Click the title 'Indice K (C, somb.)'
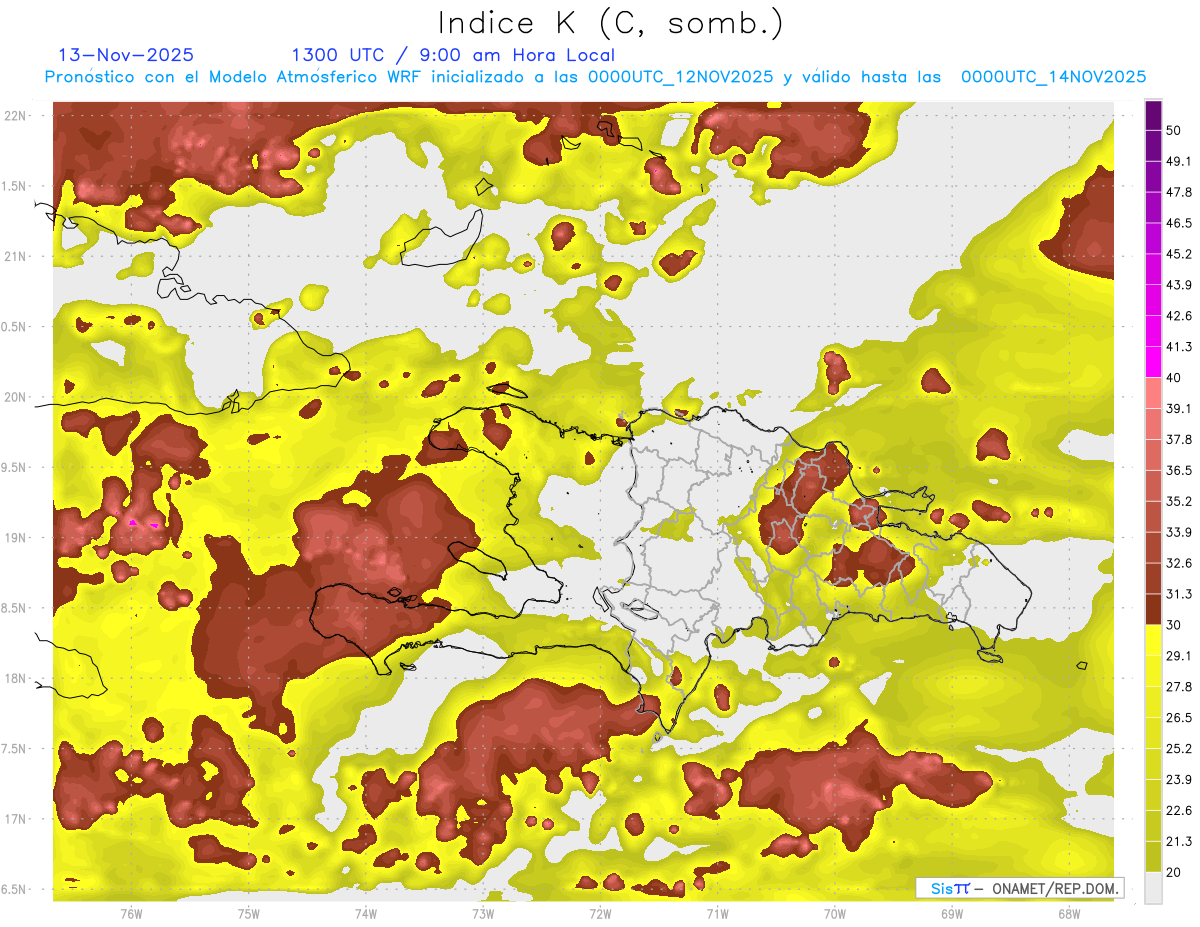Screen dimensions: 1200x927 (x=610, y=23)
